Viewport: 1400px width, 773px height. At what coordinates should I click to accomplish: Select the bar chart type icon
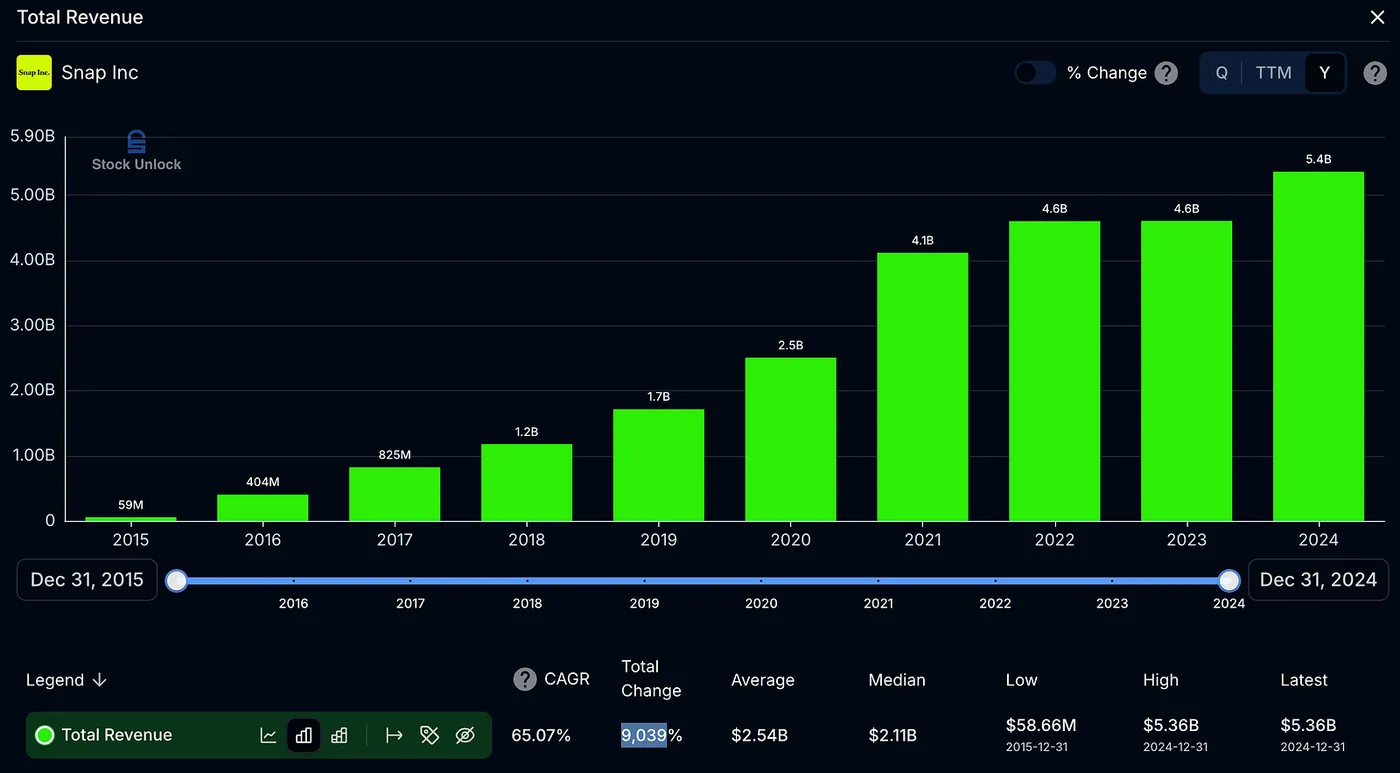pyautogui.click(x=303, y=735)
